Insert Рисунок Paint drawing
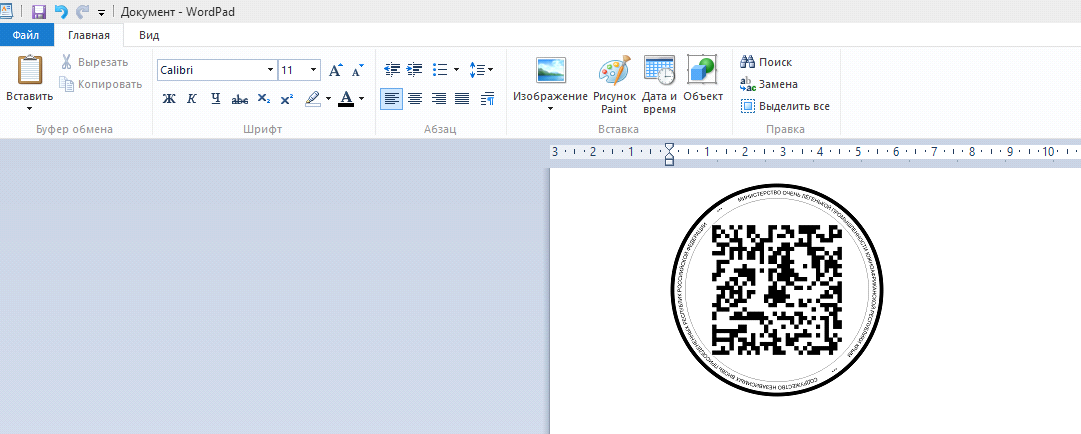The image size is (1081, 434). click(614, 85)
